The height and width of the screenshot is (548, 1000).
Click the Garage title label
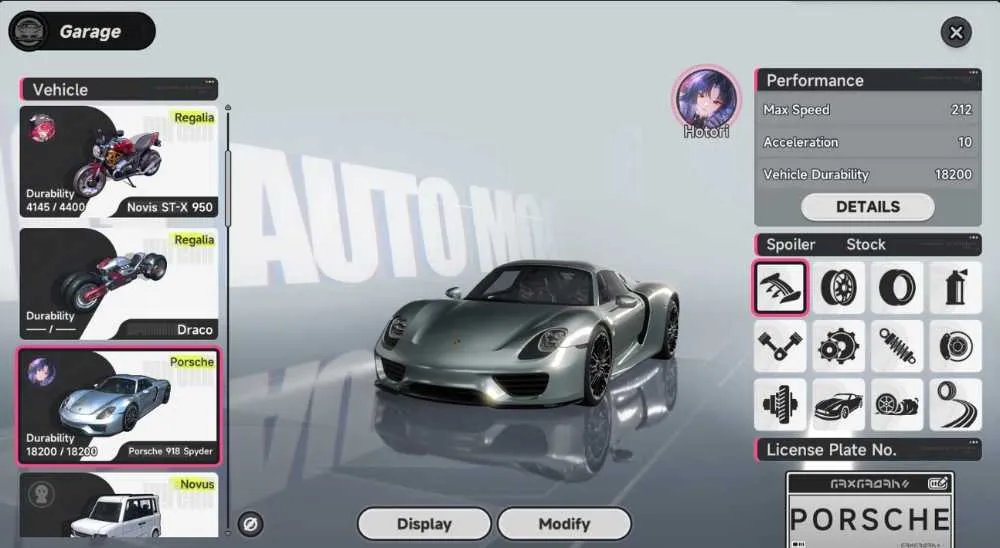point(90,31)
